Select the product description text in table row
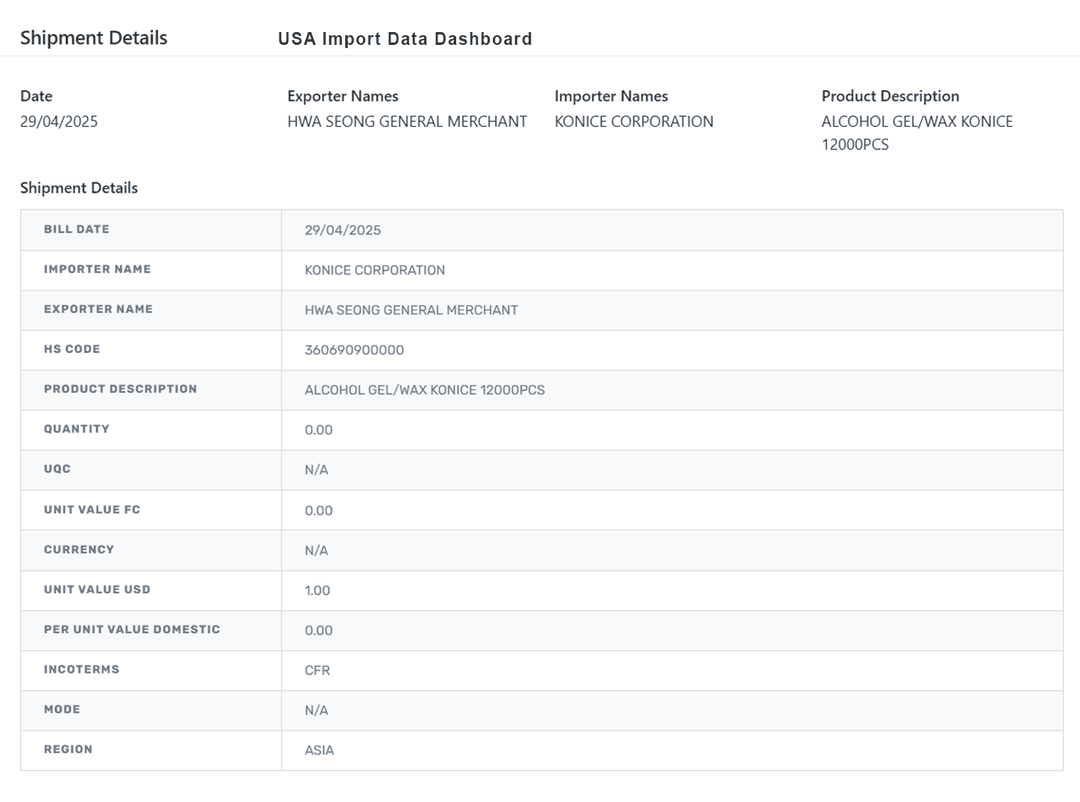1080x802 pixels. (424, 390)
